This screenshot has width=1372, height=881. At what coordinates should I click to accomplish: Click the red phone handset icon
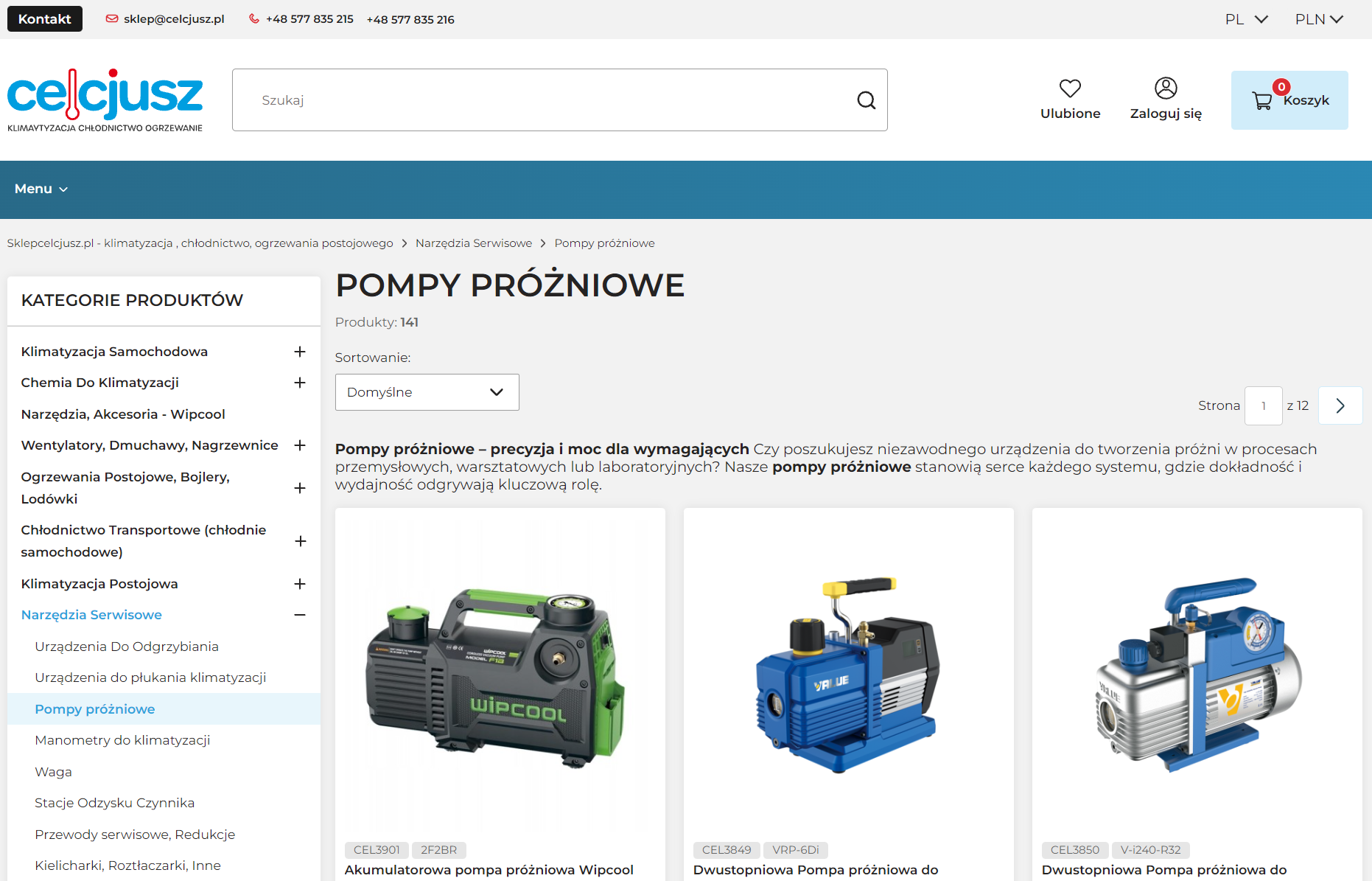[x=254, y=19]
